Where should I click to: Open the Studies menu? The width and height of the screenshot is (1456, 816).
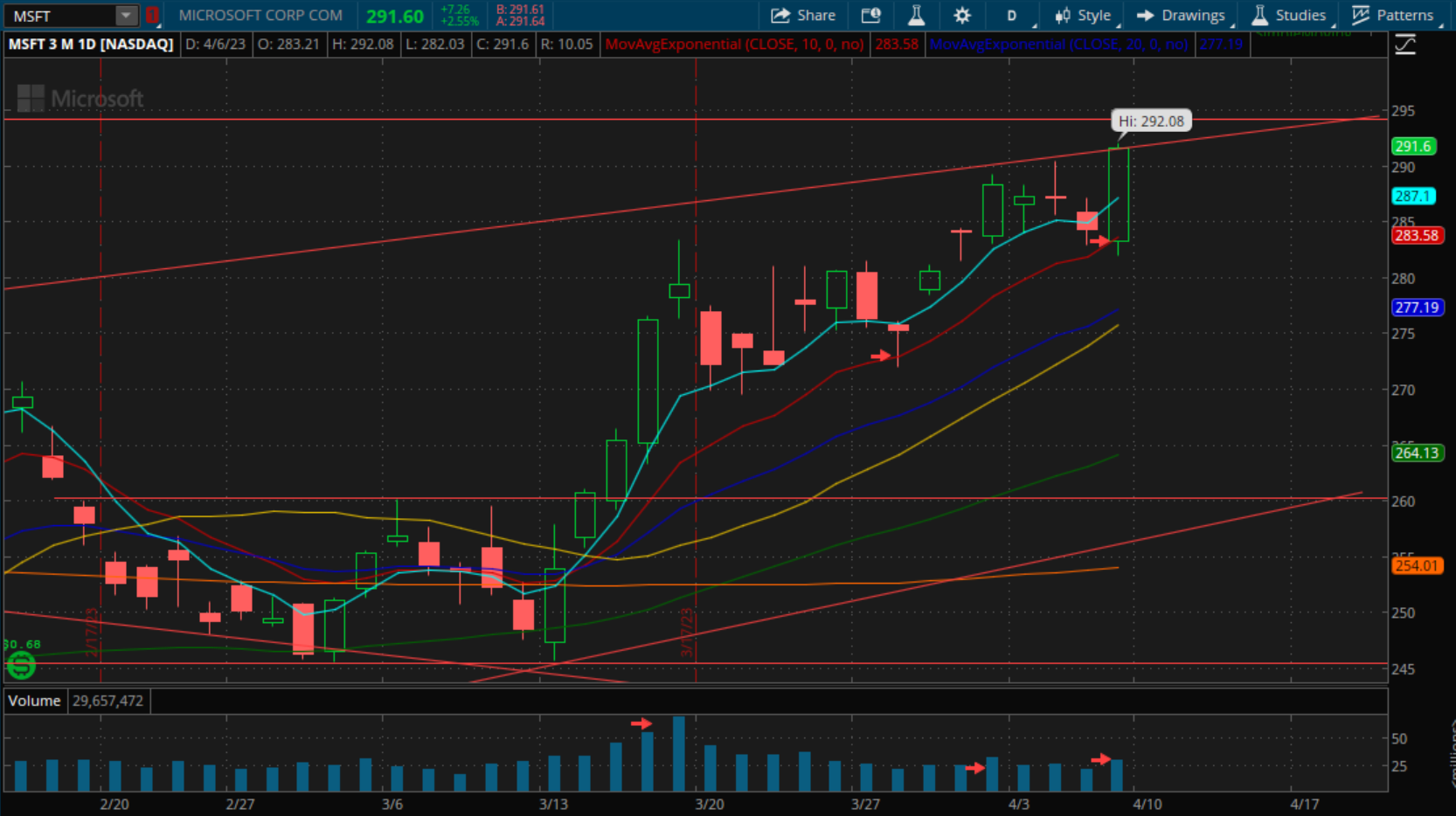(1290, 15)
